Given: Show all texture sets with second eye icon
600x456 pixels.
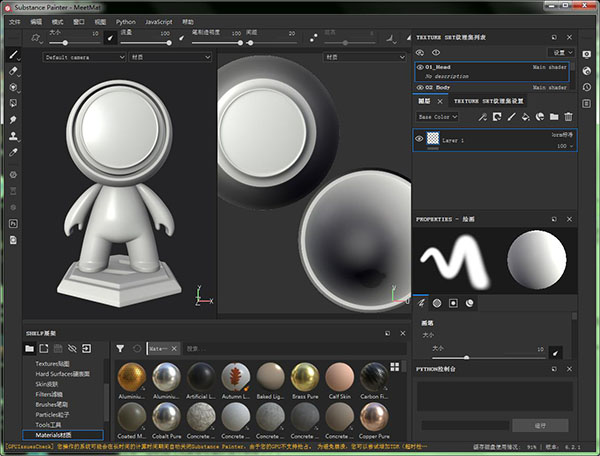Looking at the screenshot, I should [x=436, y=53].
